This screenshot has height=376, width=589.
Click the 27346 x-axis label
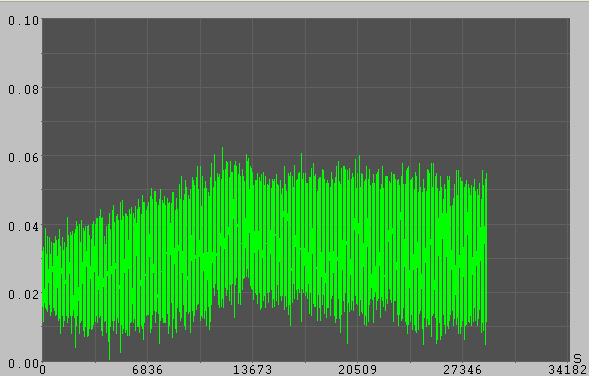(462, 370)
